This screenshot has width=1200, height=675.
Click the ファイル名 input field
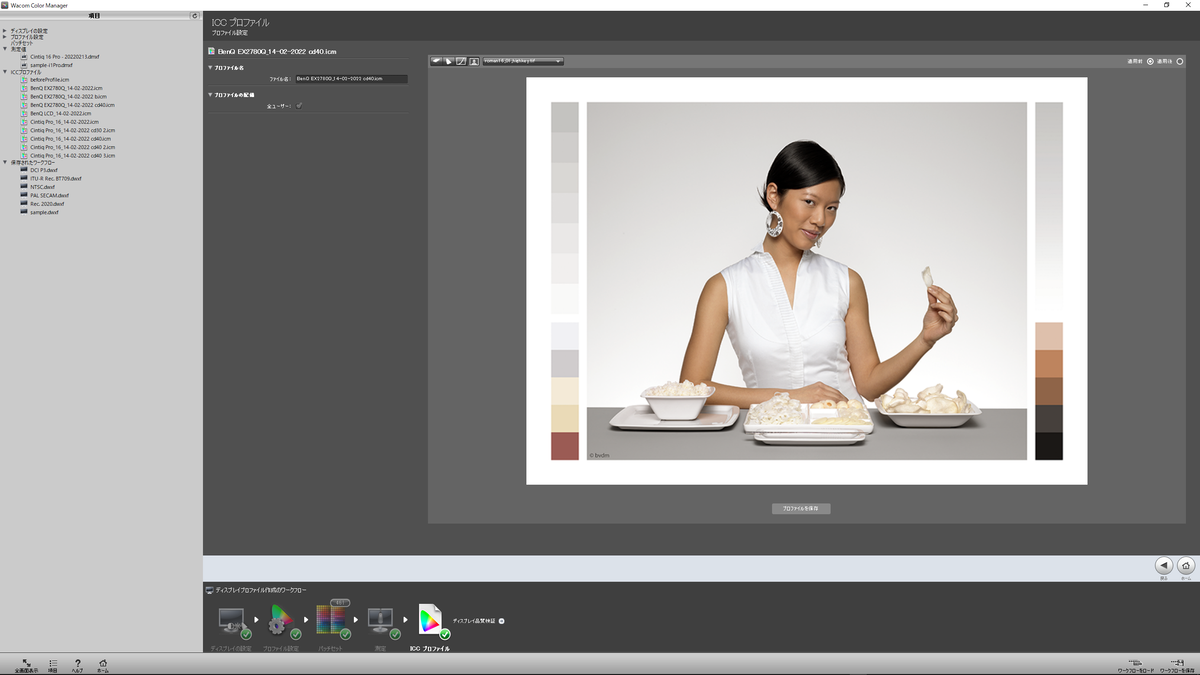click(351, 78)
